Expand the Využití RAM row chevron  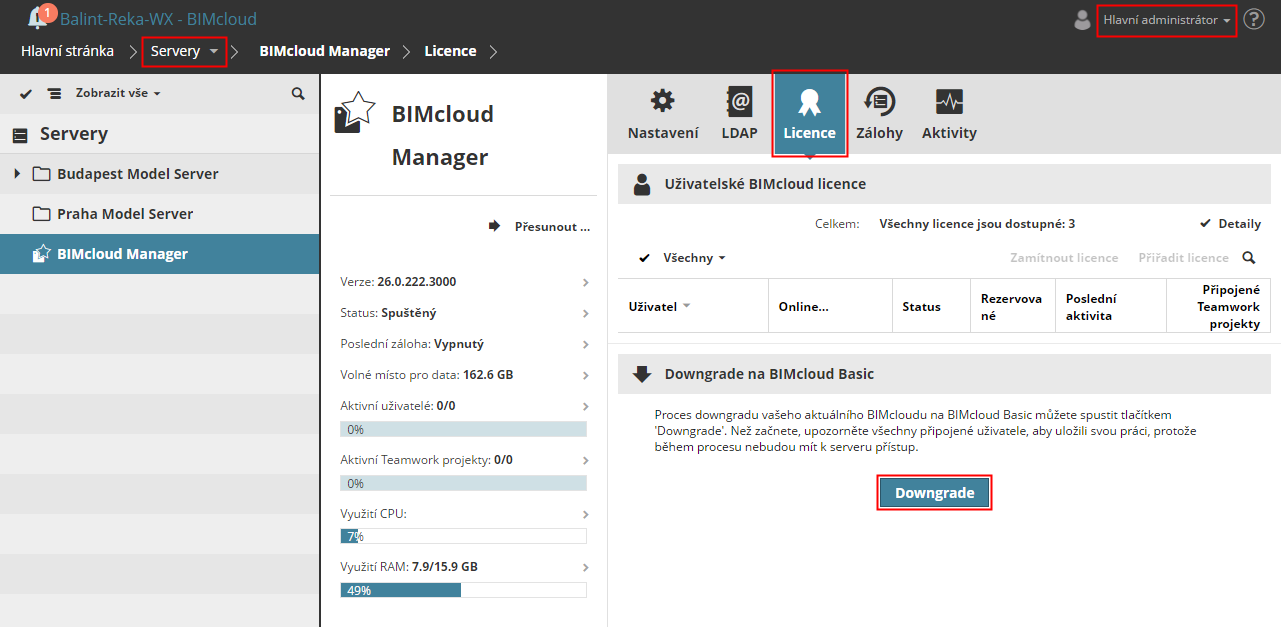586,568
